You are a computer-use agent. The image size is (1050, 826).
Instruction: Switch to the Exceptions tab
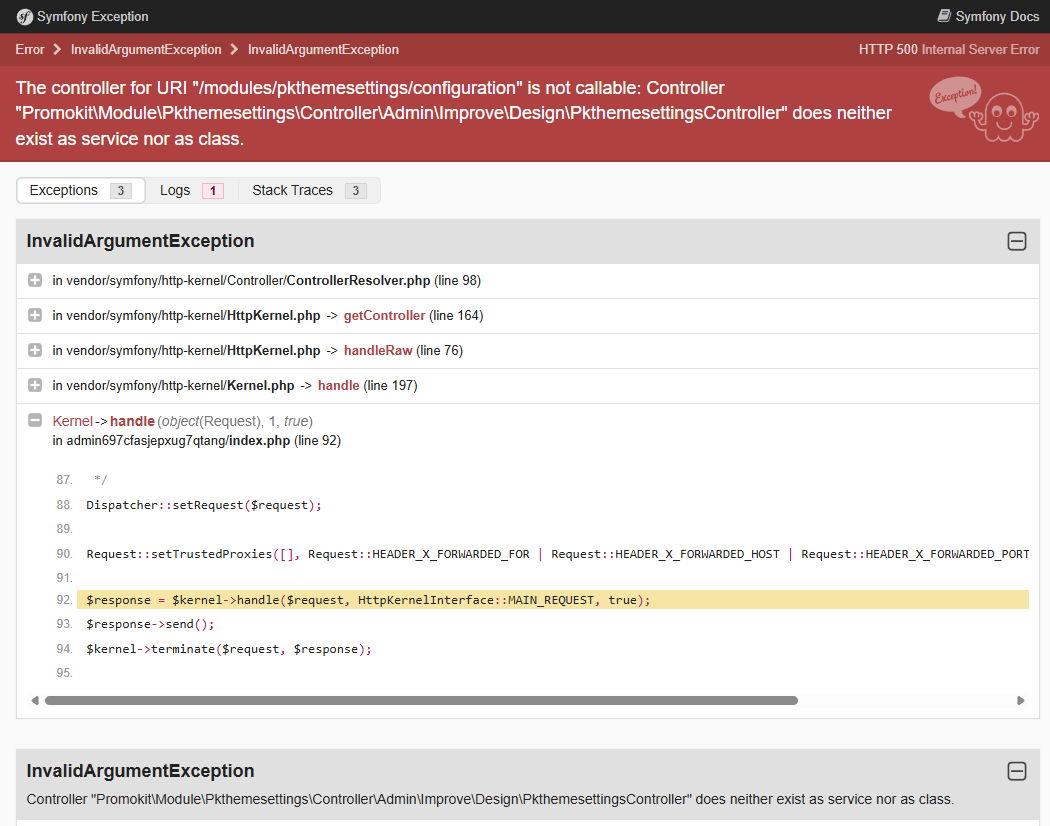(80, 190)
